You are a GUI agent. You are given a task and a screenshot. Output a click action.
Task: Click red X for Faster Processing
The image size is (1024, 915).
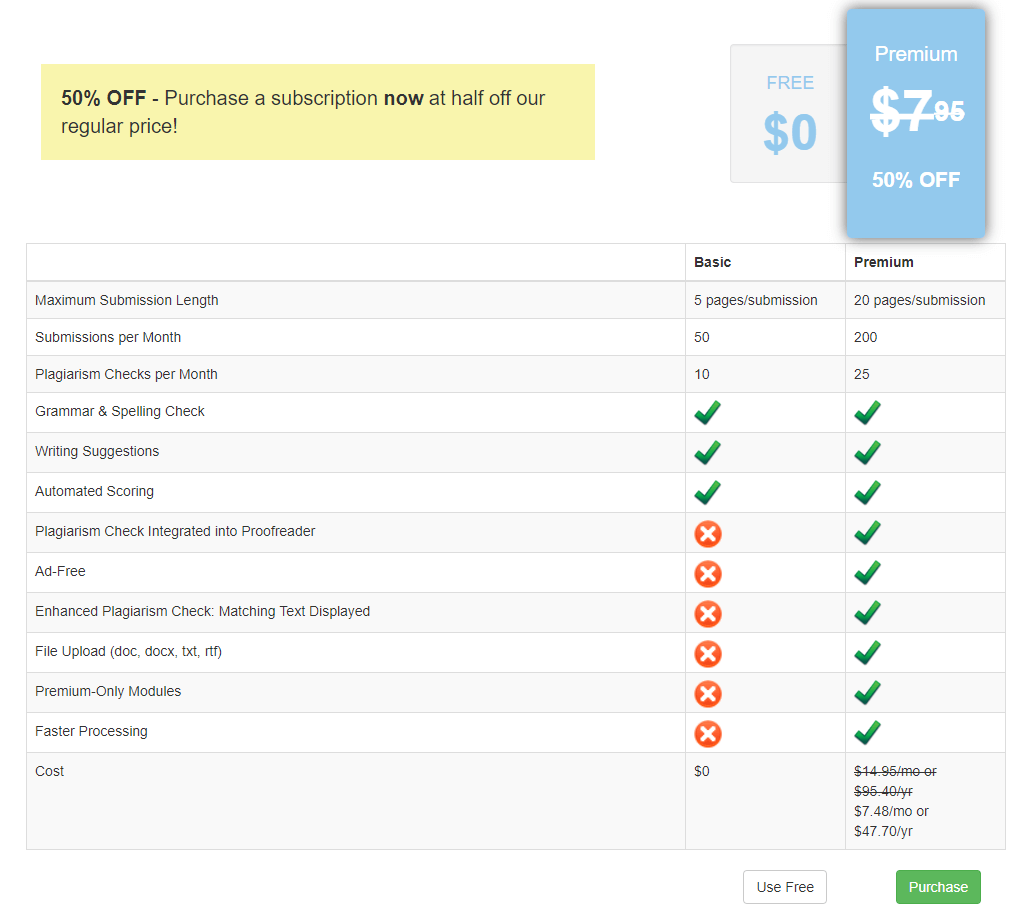point(708,734)
